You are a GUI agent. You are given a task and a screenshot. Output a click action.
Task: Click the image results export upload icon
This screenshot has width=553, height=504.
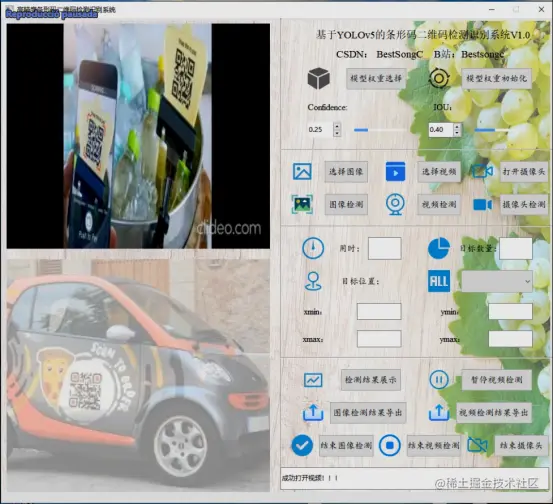click(x=313, y=412)
